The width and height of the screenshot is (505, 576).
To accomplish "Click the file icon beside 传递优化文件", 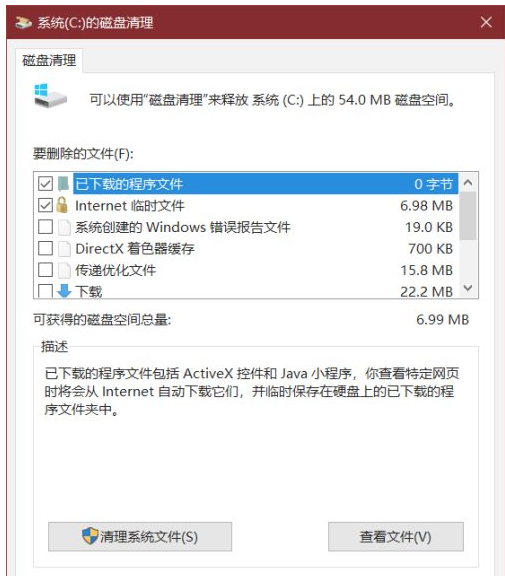I will click(64, 270).
